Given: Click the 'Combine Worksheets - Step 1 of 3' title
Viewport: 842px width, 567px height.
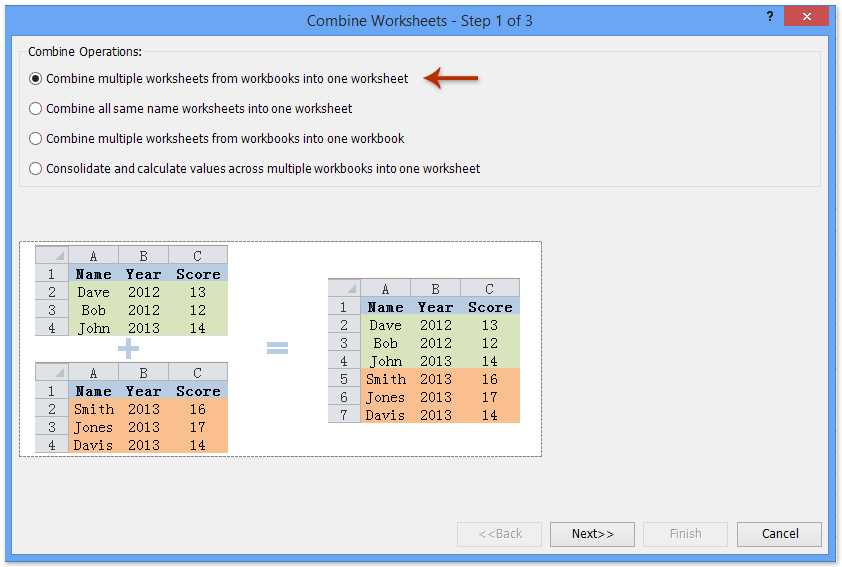Looking at the screenshot, I should 420,20.
